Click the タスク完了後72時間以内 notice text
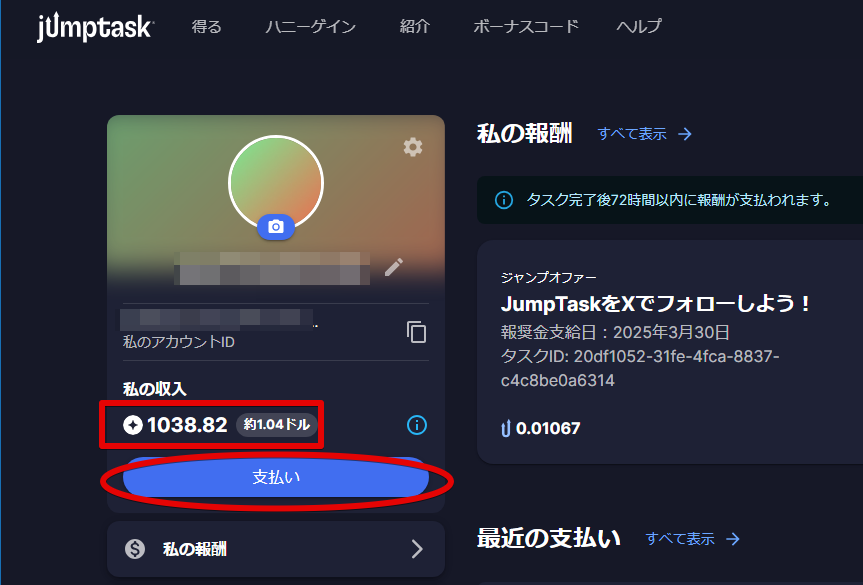The width and height of the screenshot is (863, 585). [x=680, y=199]
